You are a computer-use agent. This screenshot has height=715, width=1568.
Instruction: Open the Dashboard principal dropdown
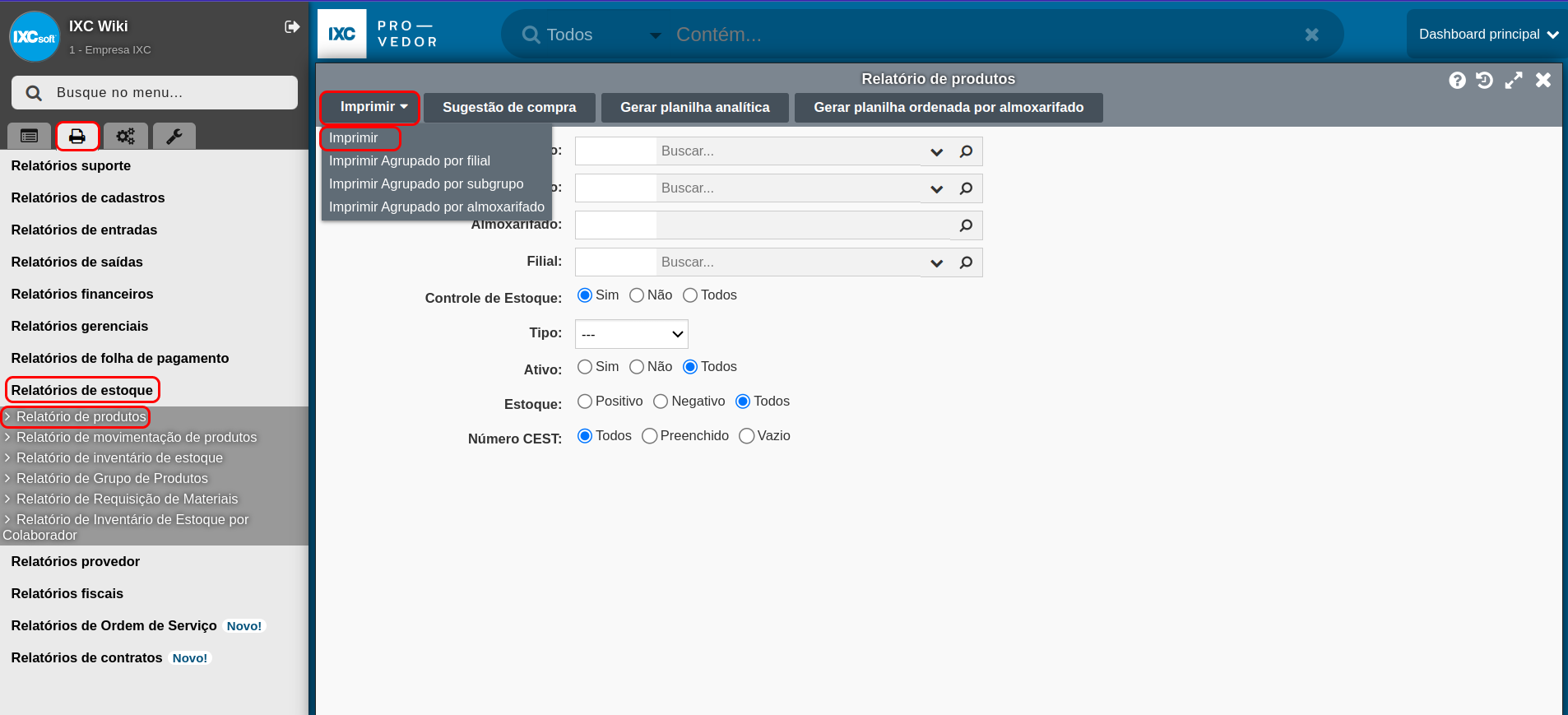click(x=1488, y=35)
